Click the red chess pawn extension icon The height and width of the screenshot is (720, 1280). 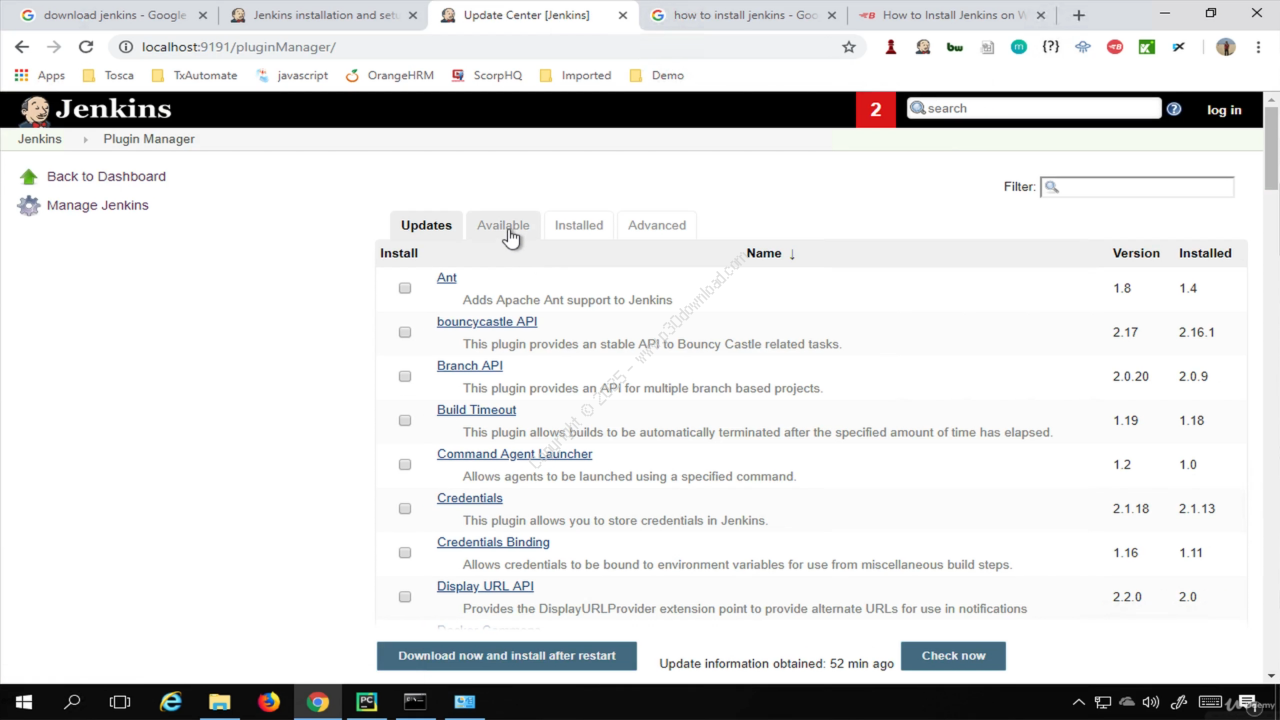point(891,47)
